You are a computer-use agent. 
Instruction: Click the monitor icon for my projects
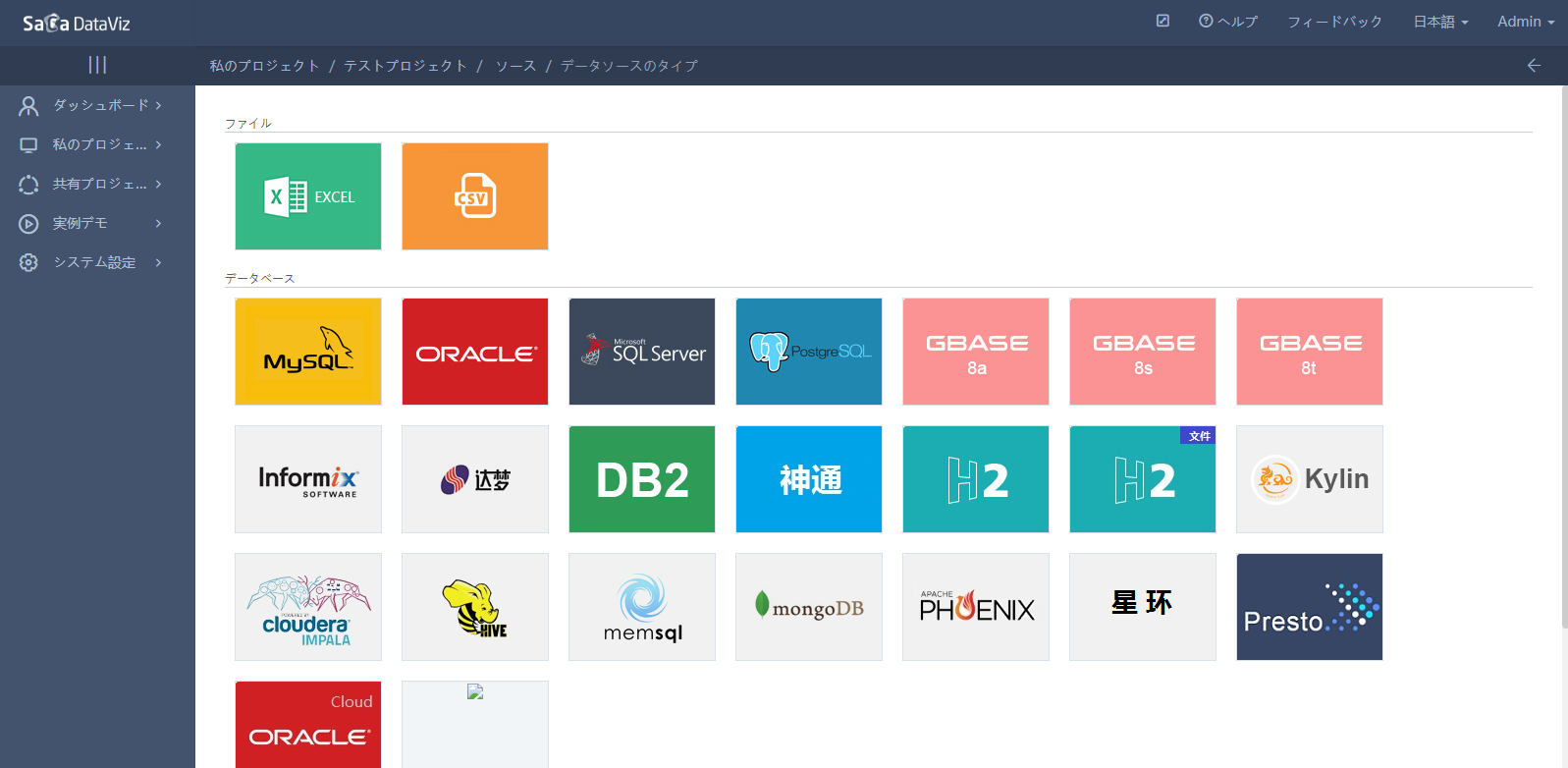(28, 144)
